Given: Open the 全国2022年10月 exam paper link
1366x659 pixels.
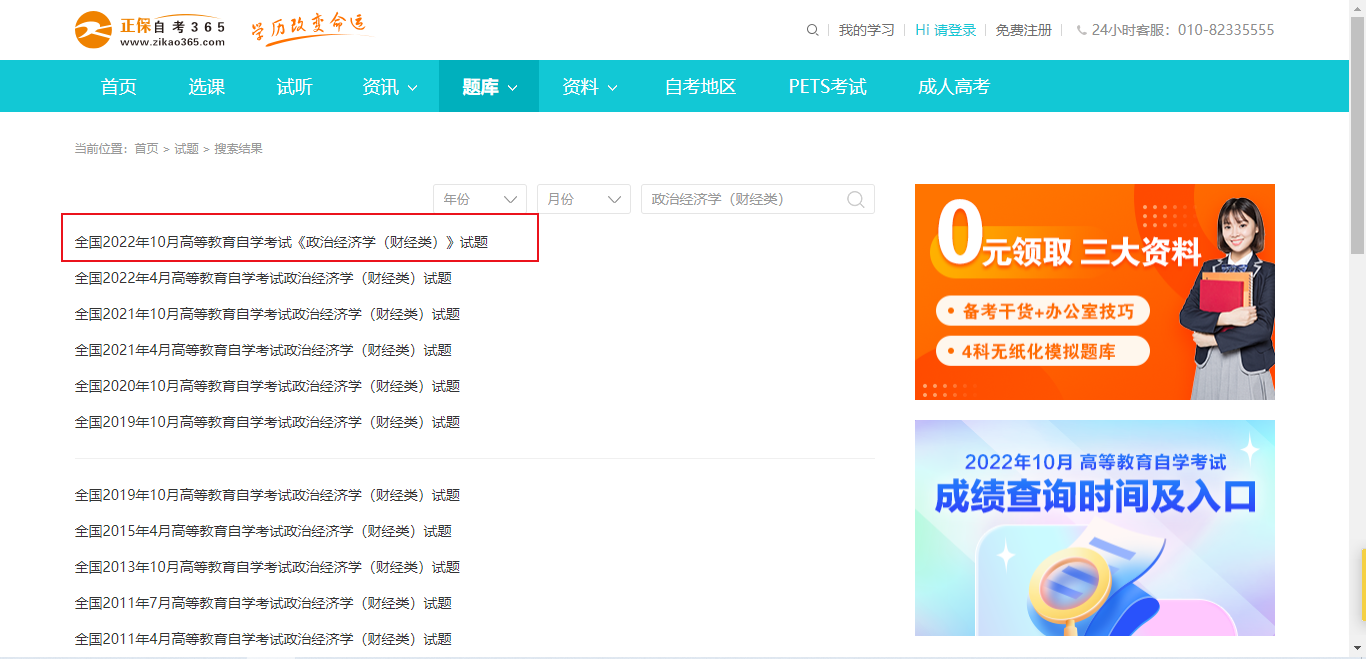Looking at the screenshot, I should pos(281,242).
